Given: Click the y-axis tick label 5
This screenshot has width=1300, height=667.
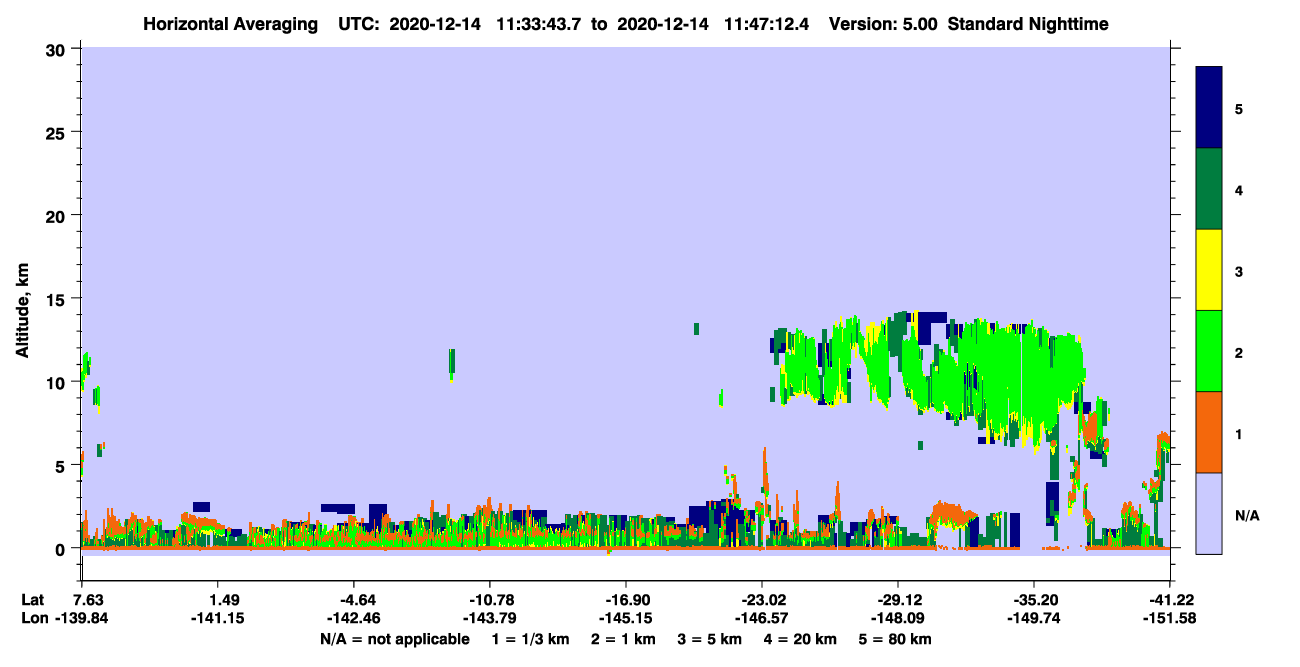Looking at the screenshot, I should pos(63,465).
